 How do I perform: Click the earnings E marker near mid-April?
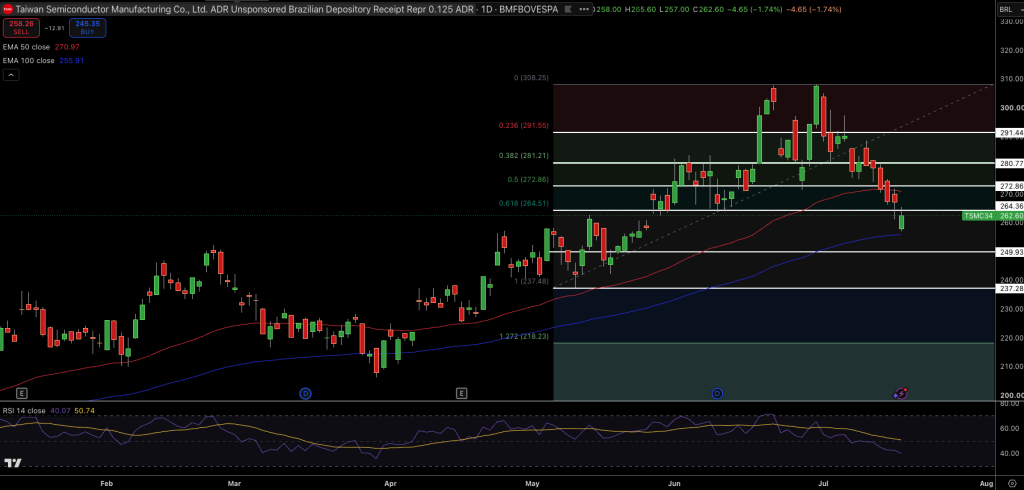coord(461,393)
